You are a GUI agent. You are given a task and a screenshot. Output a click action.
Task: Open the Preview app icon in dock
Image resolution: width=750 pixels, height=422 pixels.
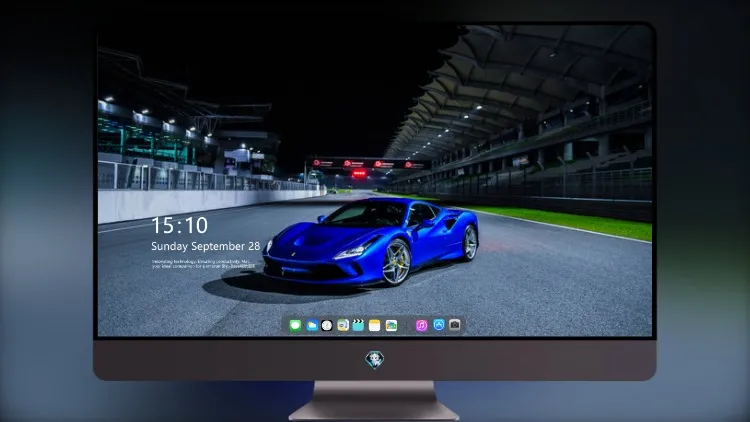tap(343, 326)
